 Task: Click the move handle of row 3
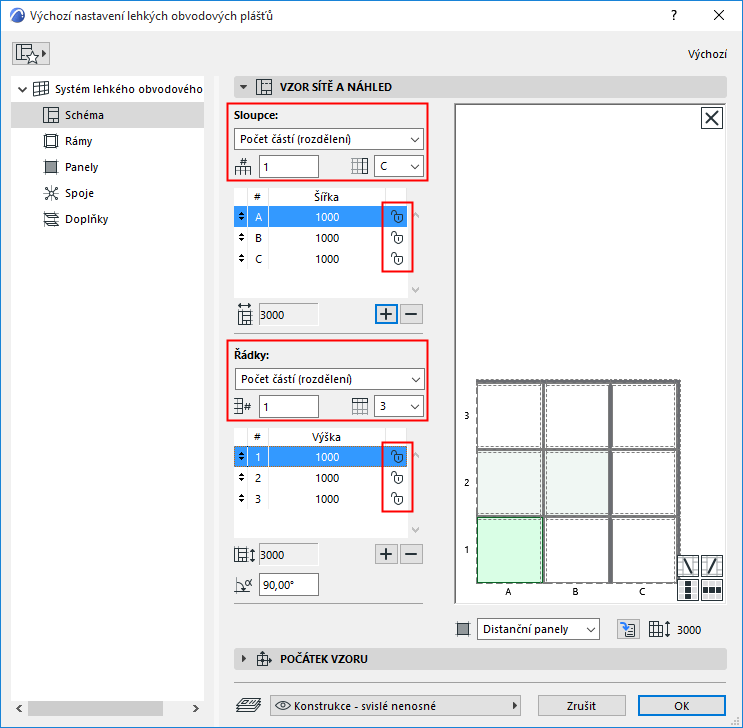tap(241, 499)
